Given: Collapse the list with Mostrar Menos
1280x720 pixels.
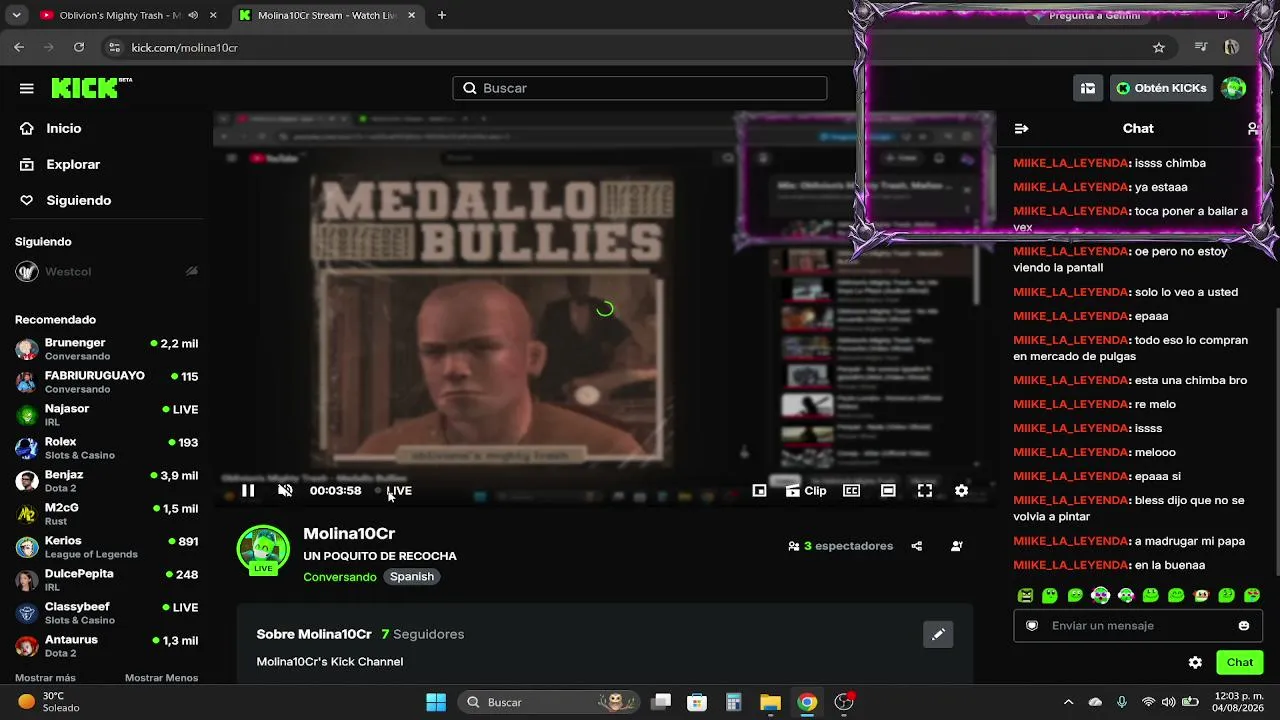Looking at the screenshot, I should [x=161, y=678].
